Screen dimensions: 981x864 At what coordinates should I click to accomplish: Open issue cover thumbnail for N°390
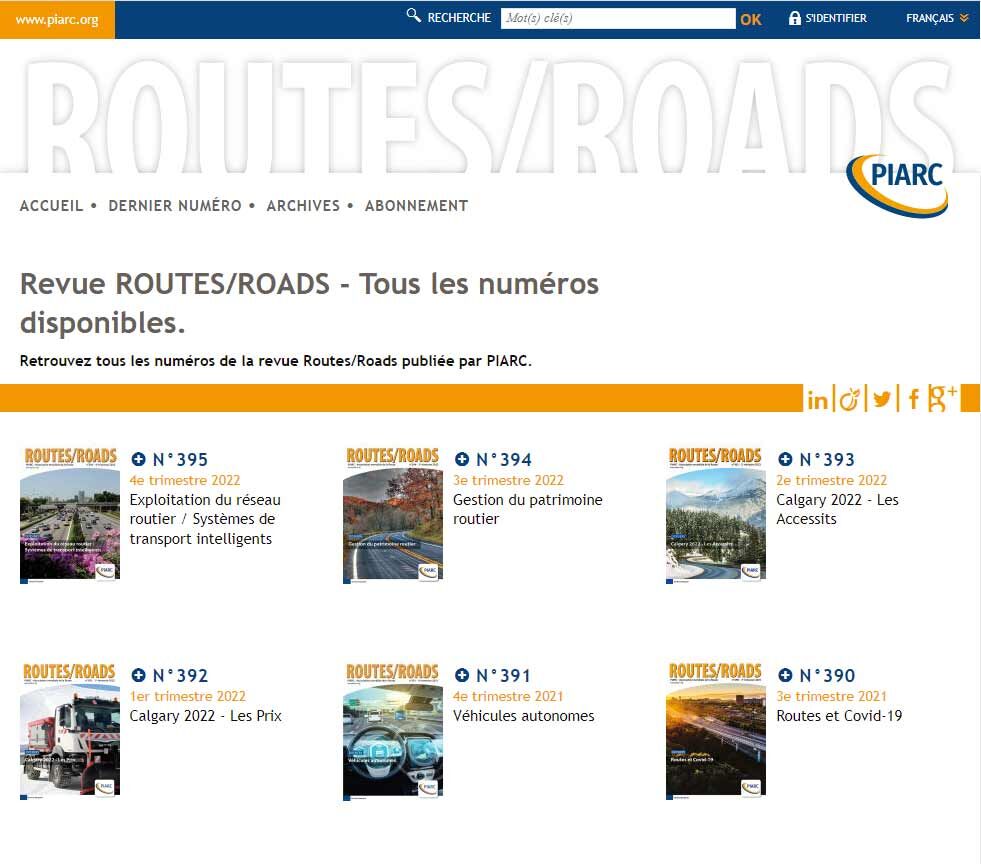point(716,731)
